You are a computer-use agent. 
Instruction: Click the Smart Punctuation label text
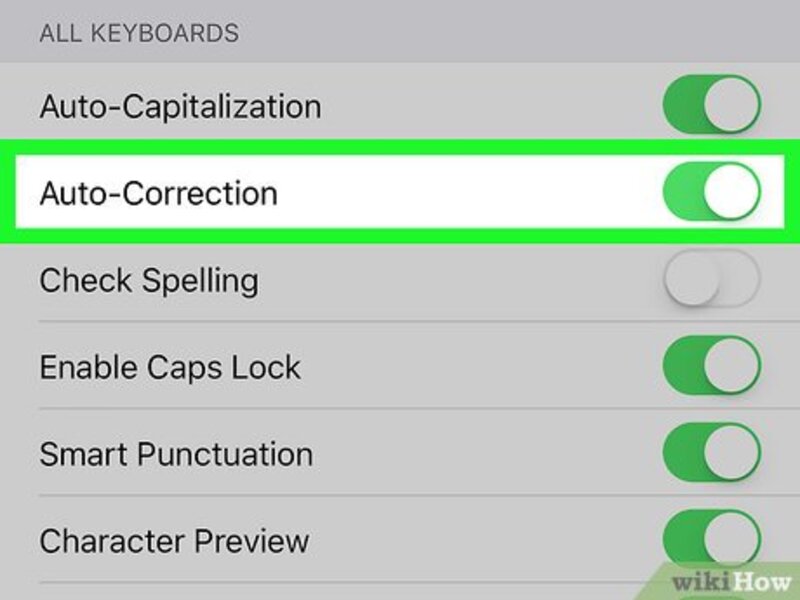176,454
